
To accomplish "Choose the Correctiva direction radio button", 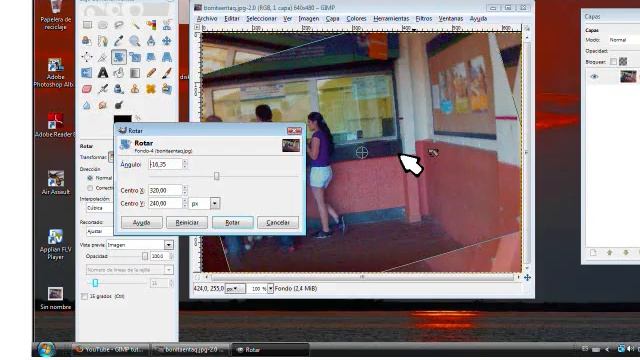I will [90, 188].
